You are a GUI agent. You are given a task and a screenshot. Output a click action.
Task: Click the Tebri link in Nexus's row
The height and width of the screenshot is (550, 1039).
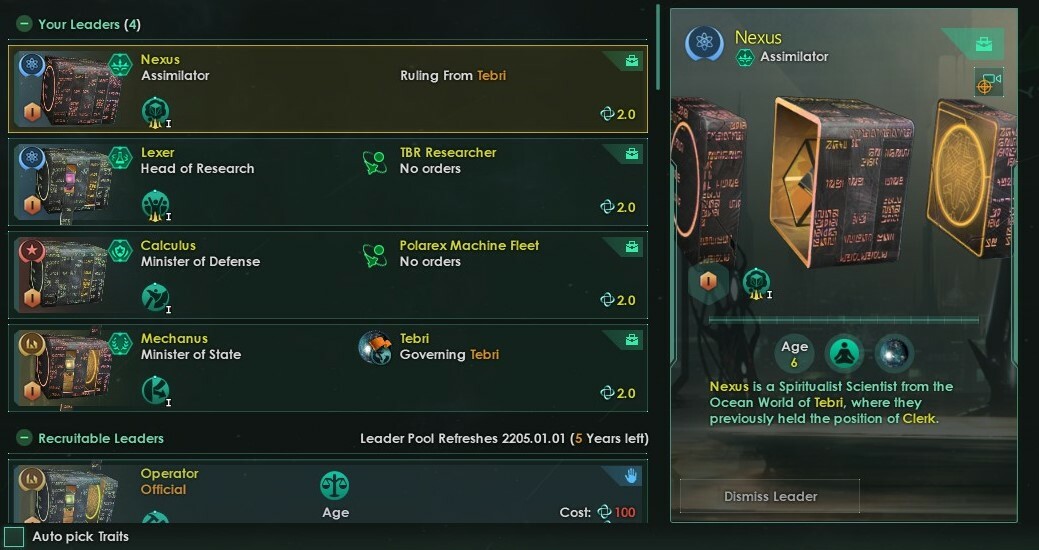tap(491, 75)
